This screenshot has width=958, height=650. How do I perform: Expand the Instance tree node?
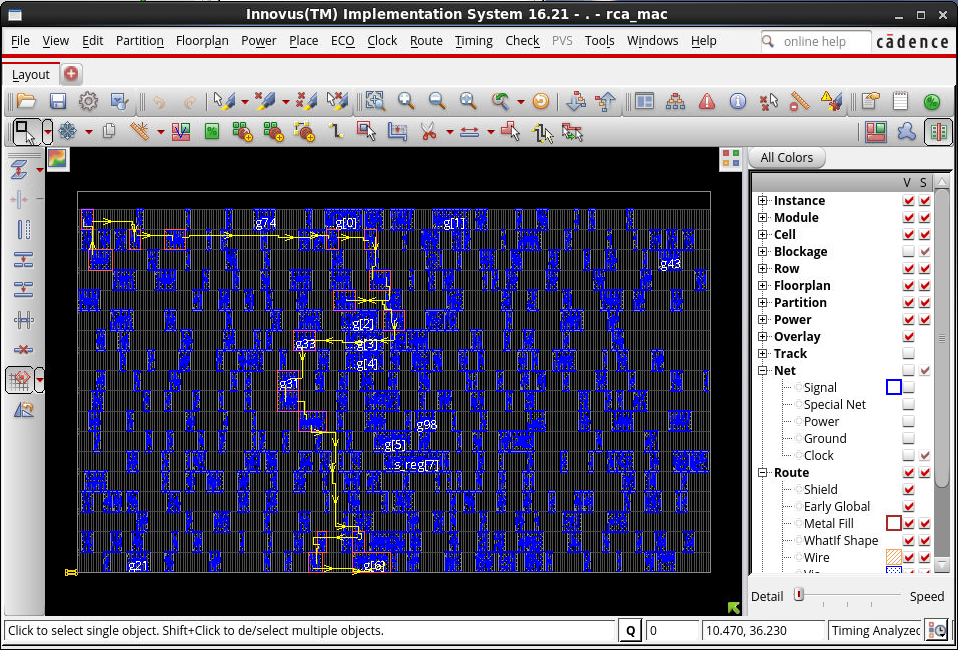(x=762, y=200)
